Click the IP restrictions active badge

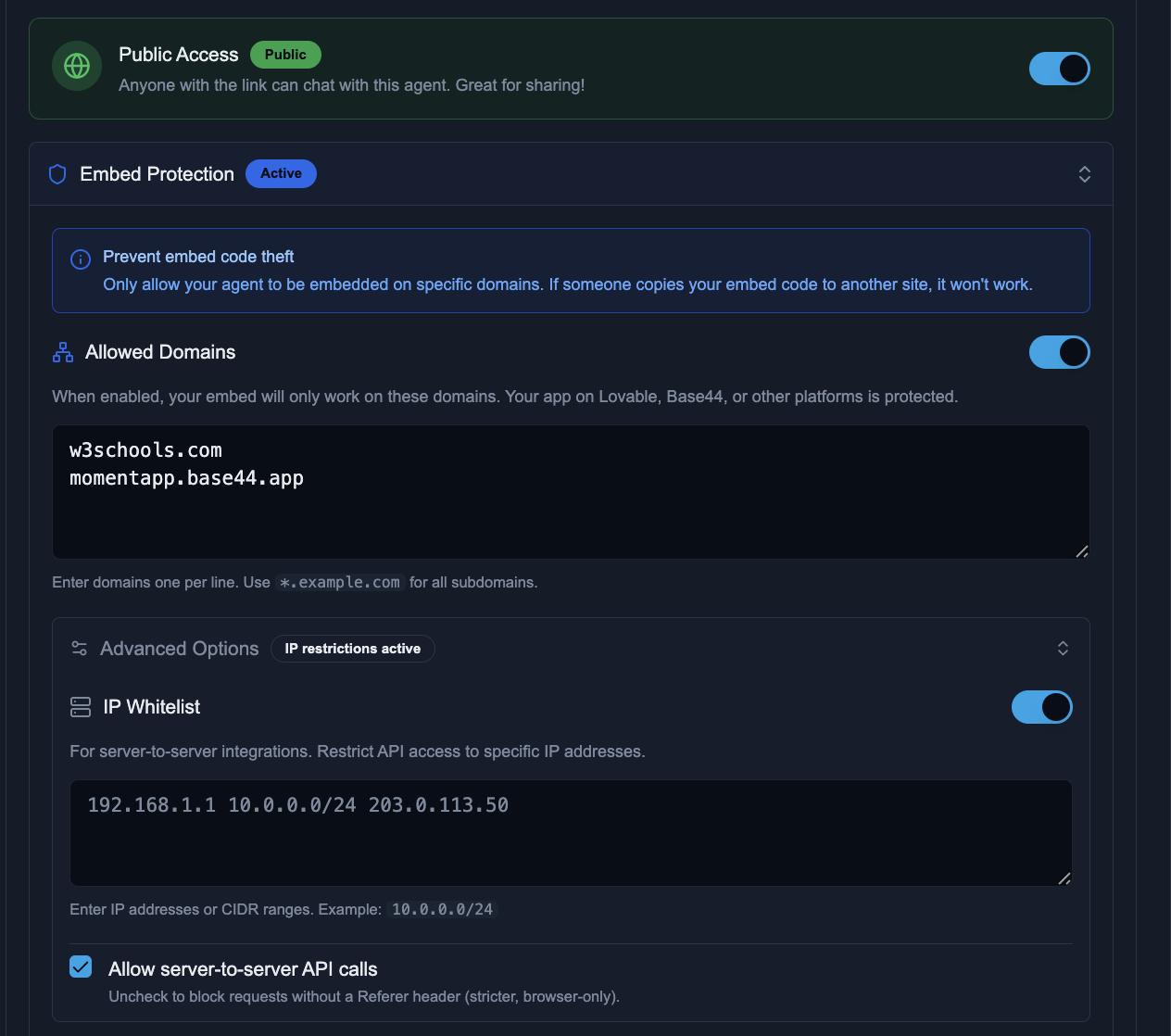pyautogui.click(x=352, y=649)
